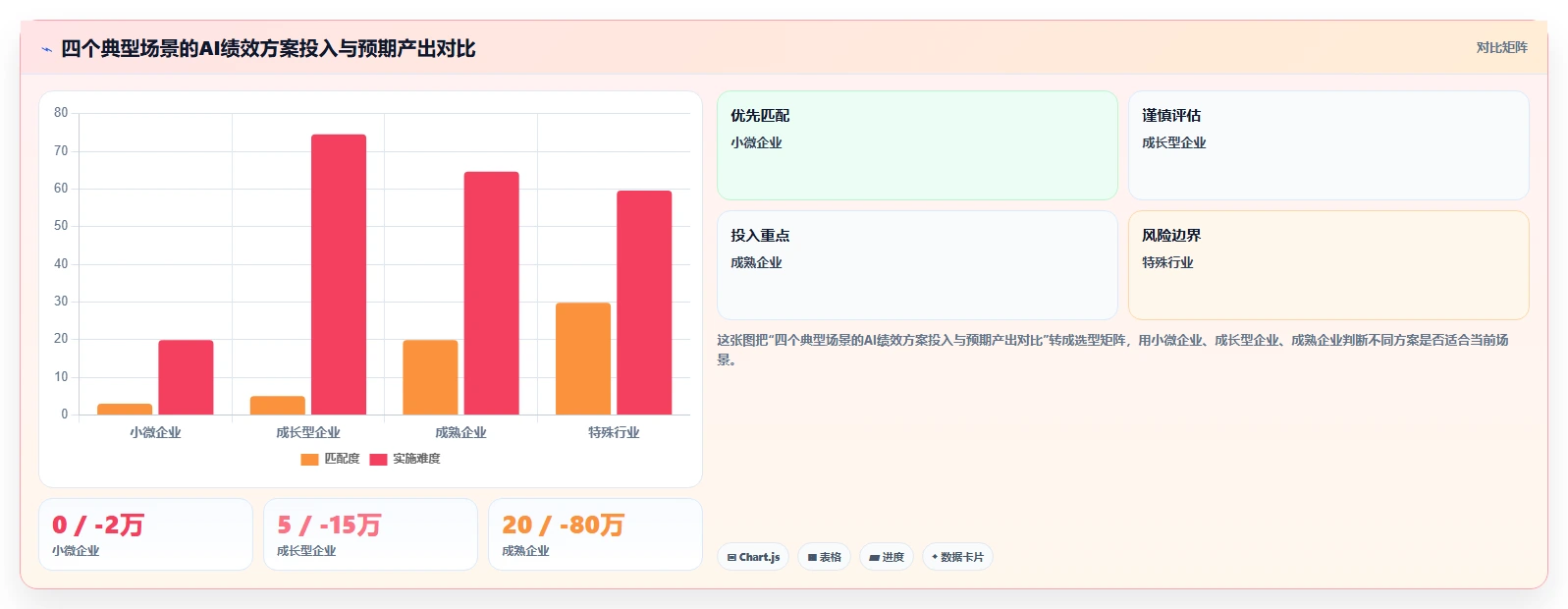This screenshot has width=1568, height=609.
Task: Toggle the 实施难度 legend item
Action: click(405, 459)
